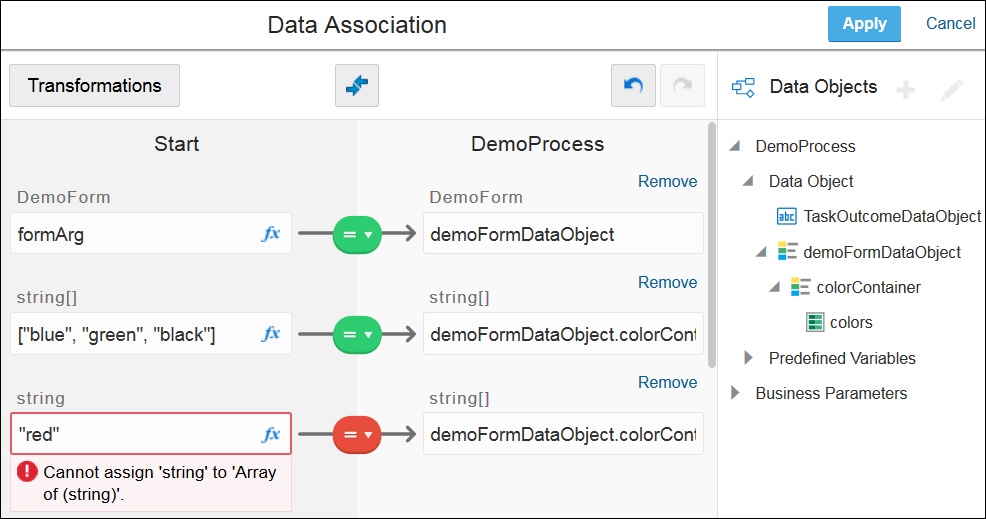Open the red assignment operator dropdown

pyautogui.click(x=357, y=434)
